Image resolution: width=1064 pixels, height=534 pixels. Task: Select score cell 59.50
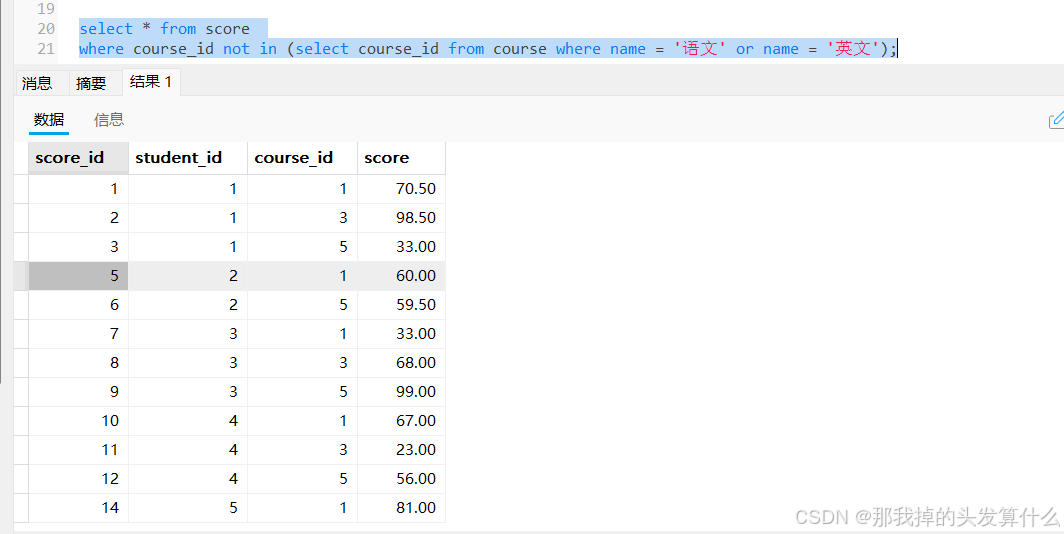pyautogui.click(x=401, y=305)
